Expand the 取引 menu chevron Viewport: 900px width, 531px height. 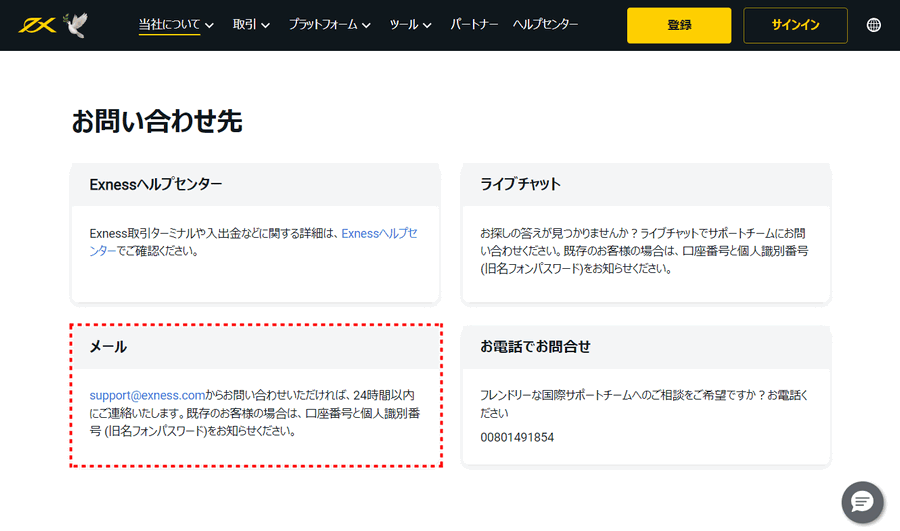(x=265, y=25)
